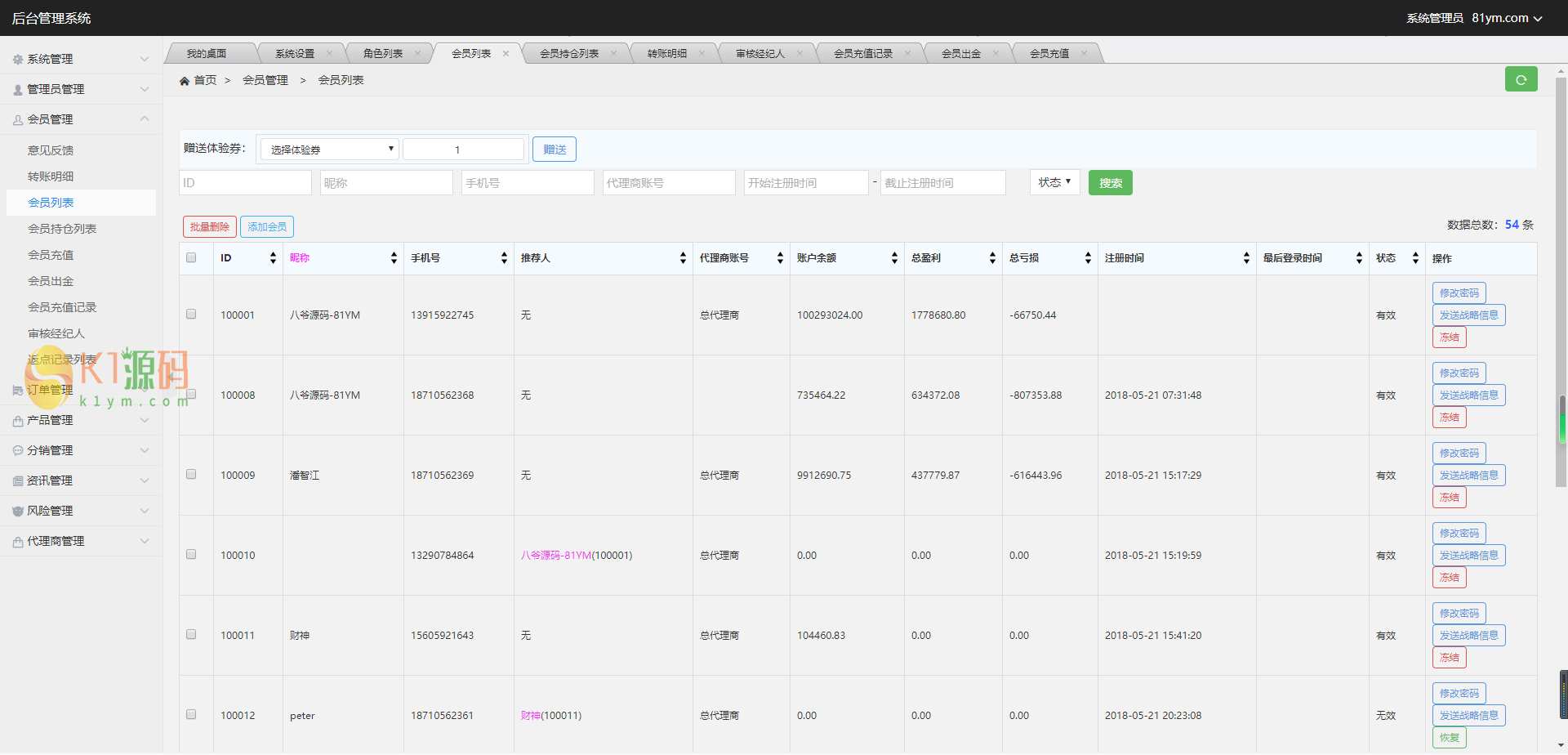Image resolution: width=1568 pixels, height=755 pixels.
Task: Click 修改密码 for member 100009
Action: tap(1459, 453)
